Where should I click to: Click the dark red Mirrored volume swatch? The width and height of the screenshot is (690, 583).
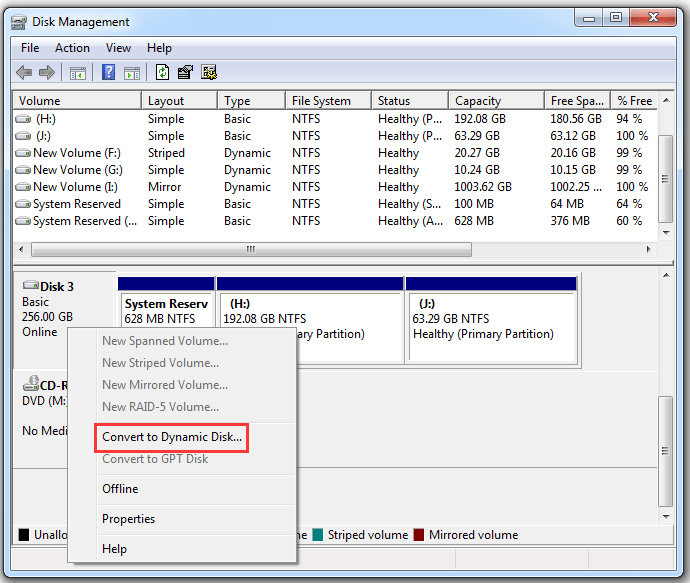418,535
